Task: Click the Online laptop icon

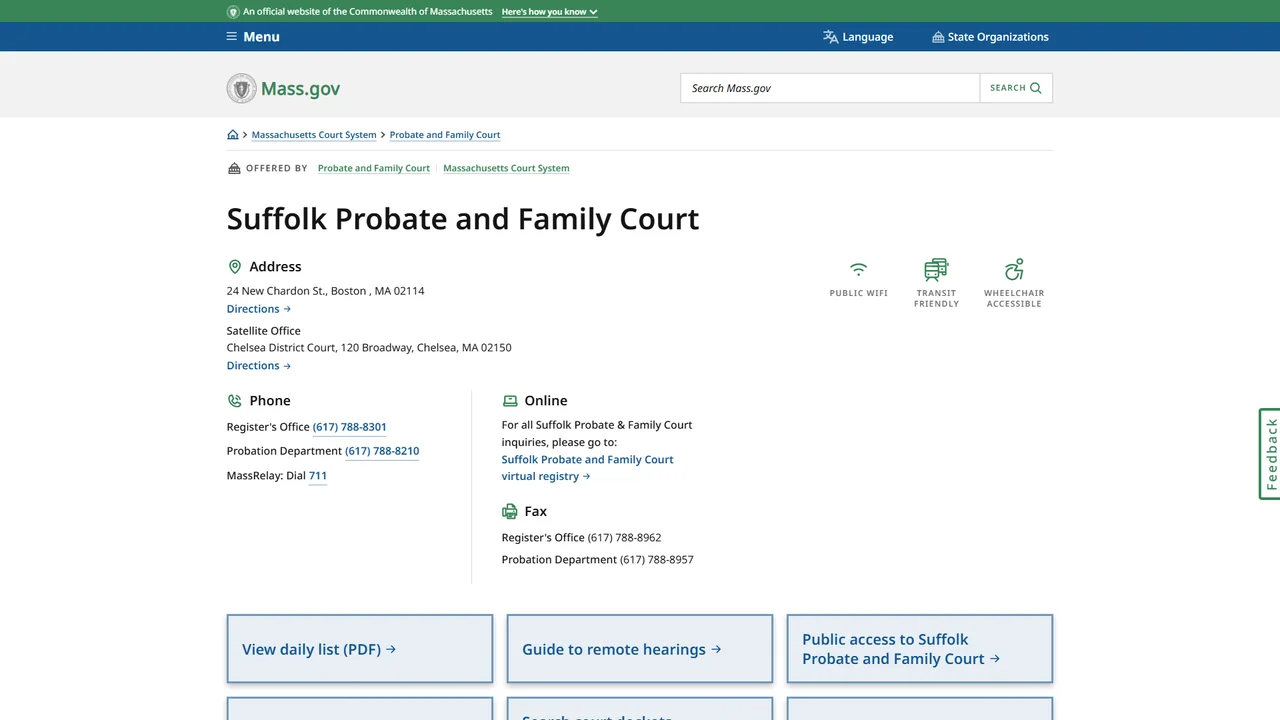Action: click(510, 401)
